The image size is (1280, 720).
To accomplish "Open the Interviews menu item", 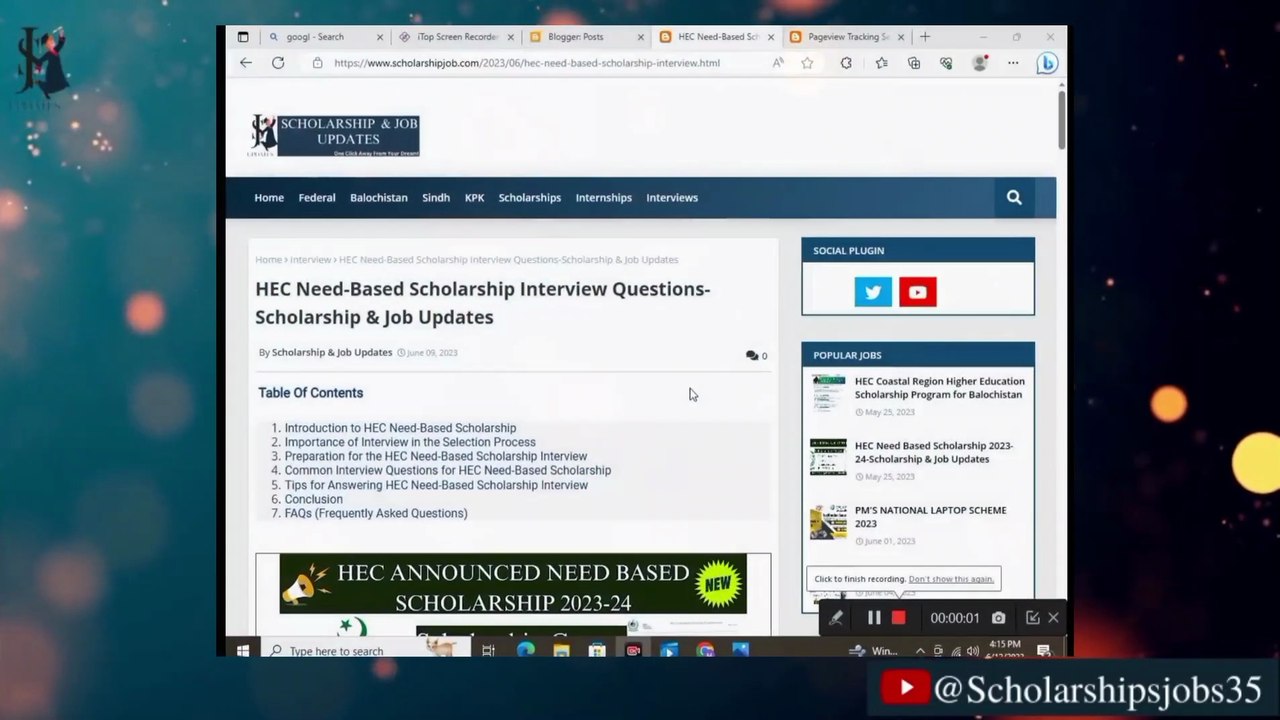I will point(672,198).
